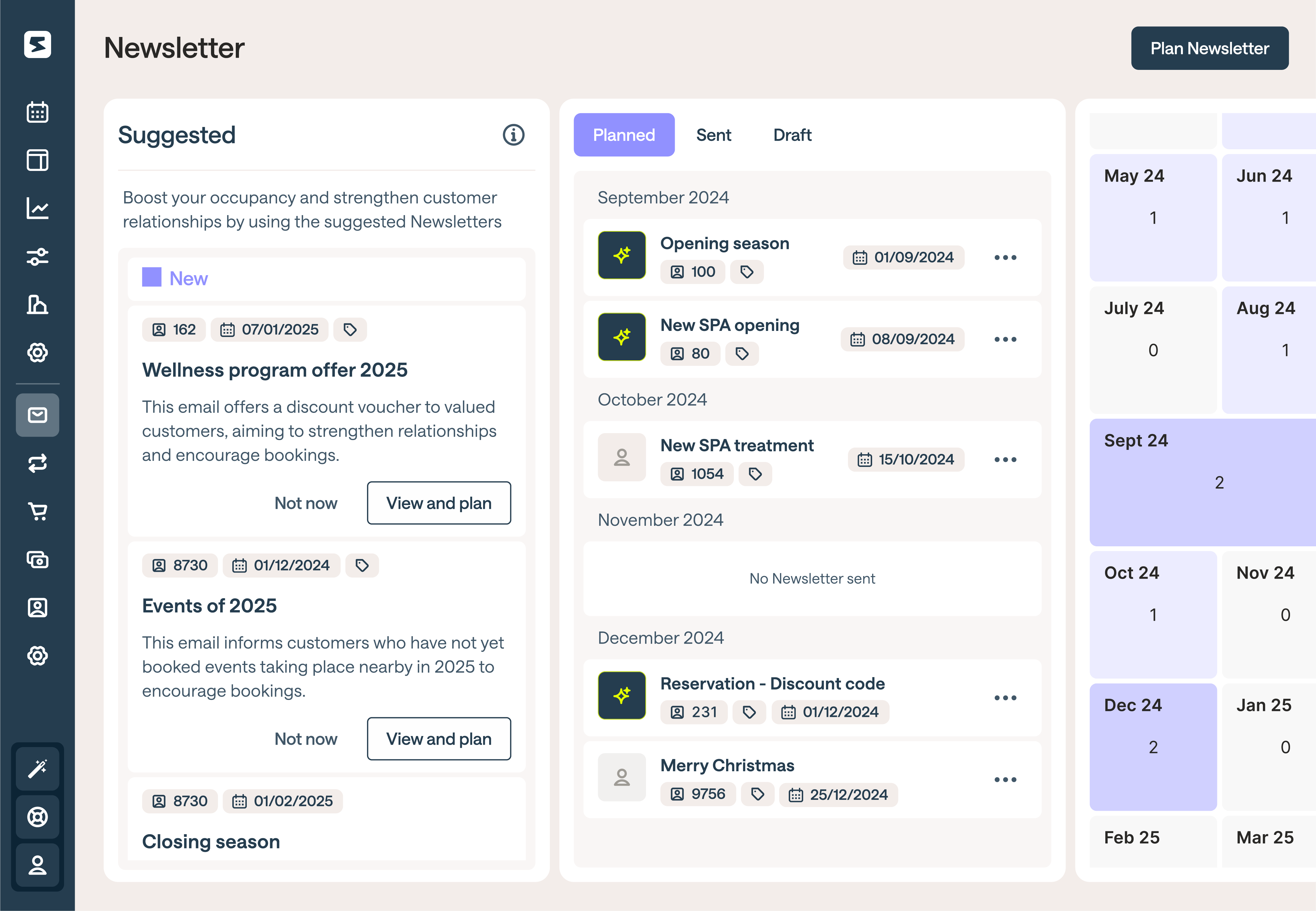
Task: Click the sync arrows sidebar icon
Action: click(x=38, y=463)
